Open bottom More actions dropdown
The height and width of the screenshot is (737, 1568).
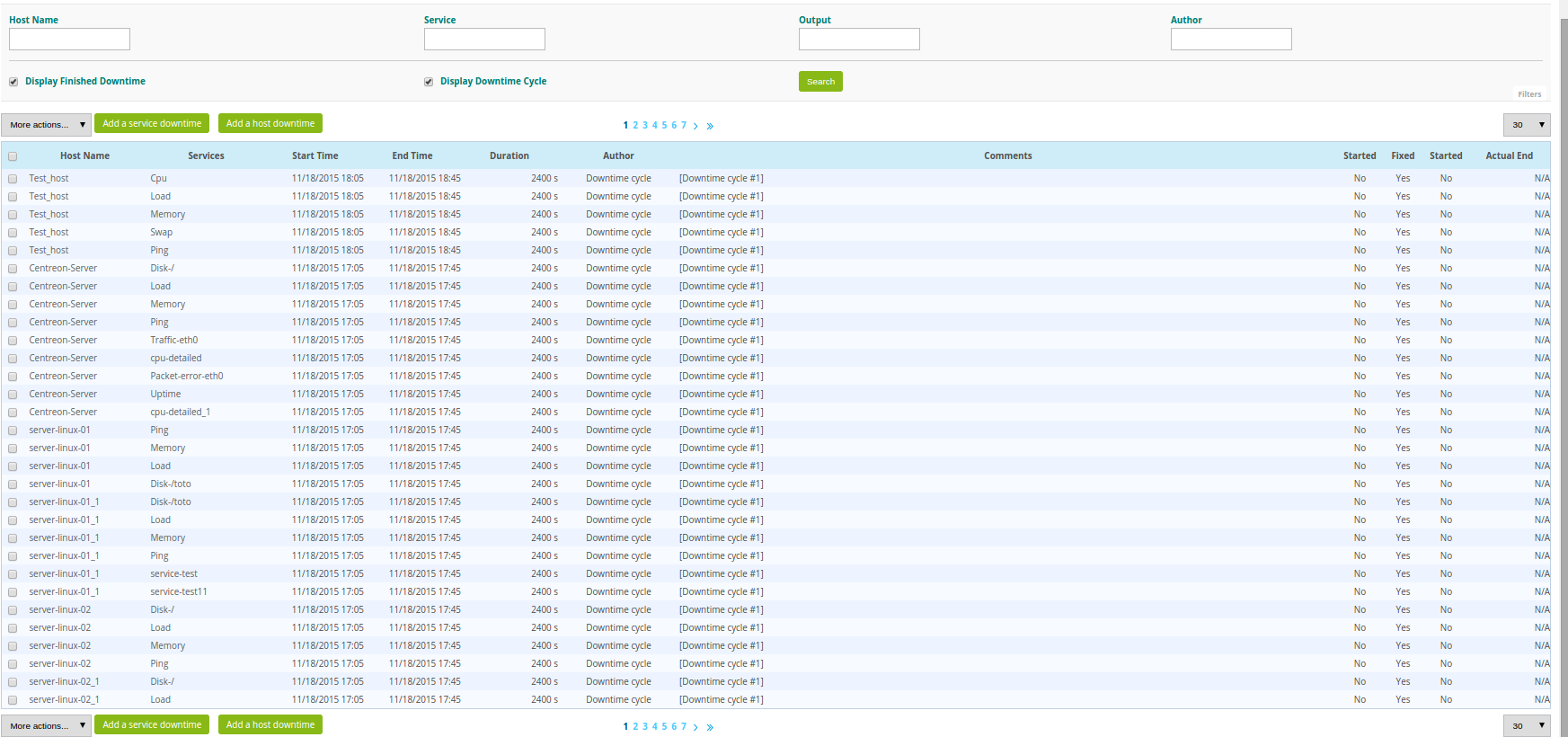click(46, 725)
